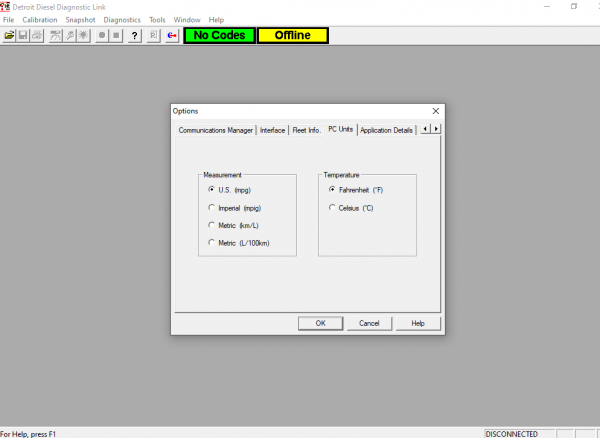The height and width of the screenshot is (438, 600).
Task: Click the Detroit Diesel app title icon
Action: click(x=5, y=7)
